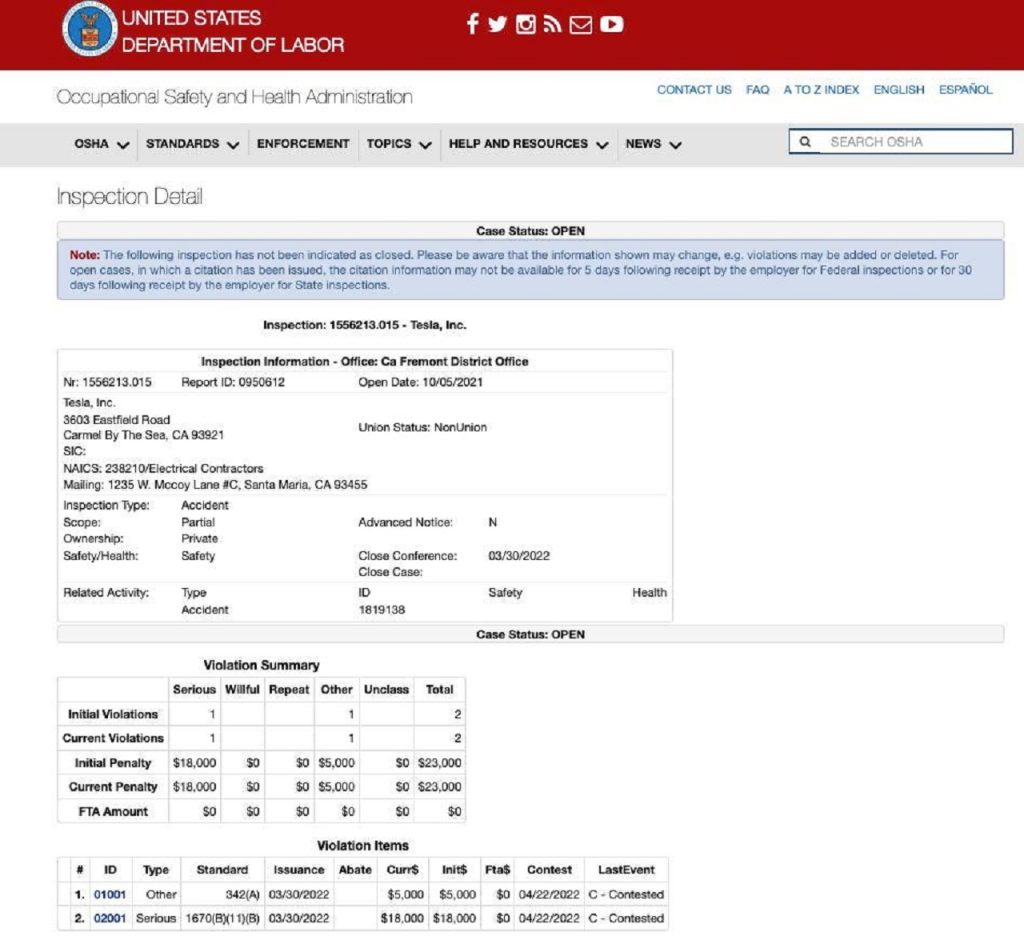Click the LastEvent column header
Screen dimensions: 1024x944
(x=626, y=870)
